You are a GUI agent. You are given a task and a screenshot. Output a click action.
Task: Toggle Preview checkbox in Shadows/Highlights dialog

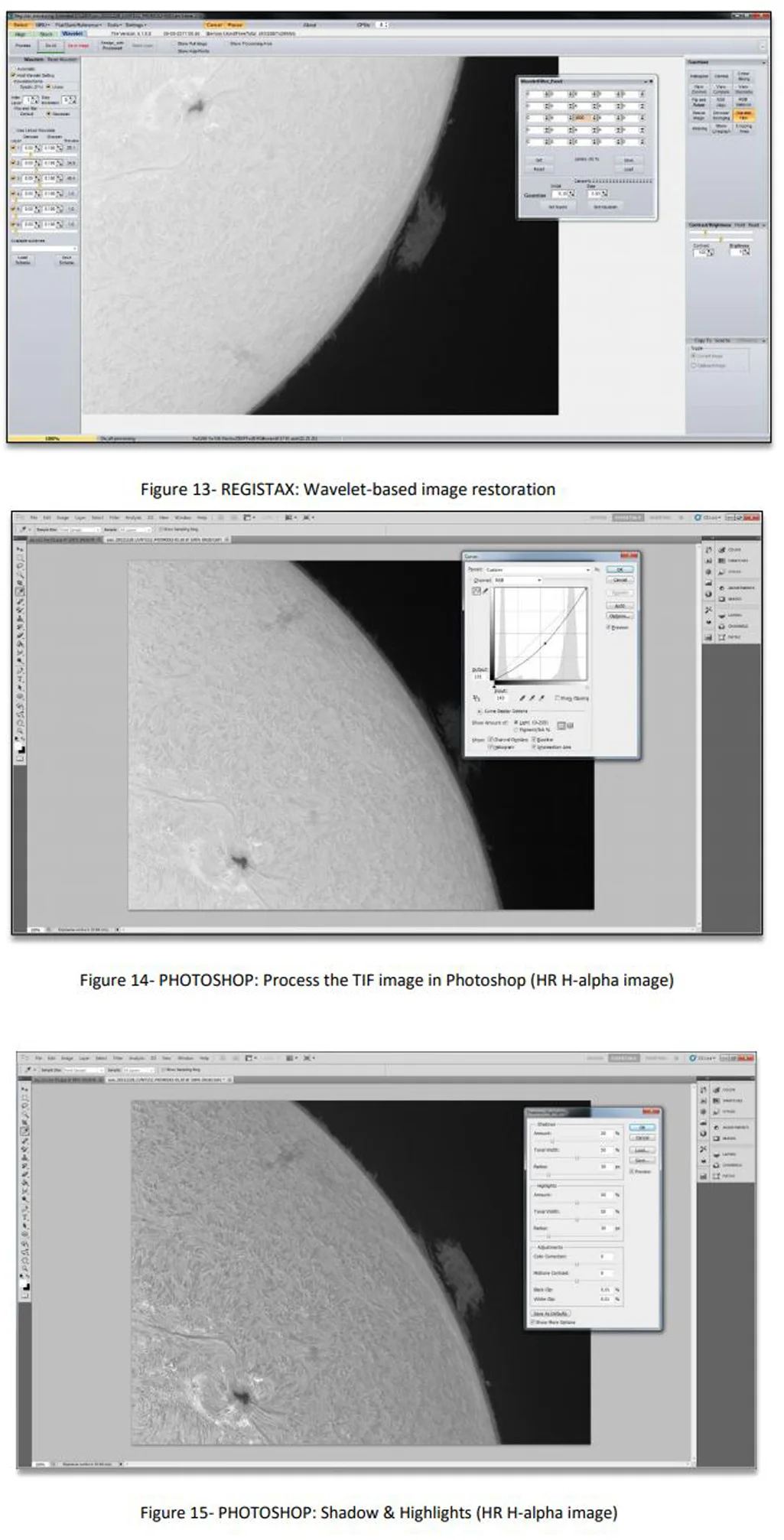point(632,1171)
